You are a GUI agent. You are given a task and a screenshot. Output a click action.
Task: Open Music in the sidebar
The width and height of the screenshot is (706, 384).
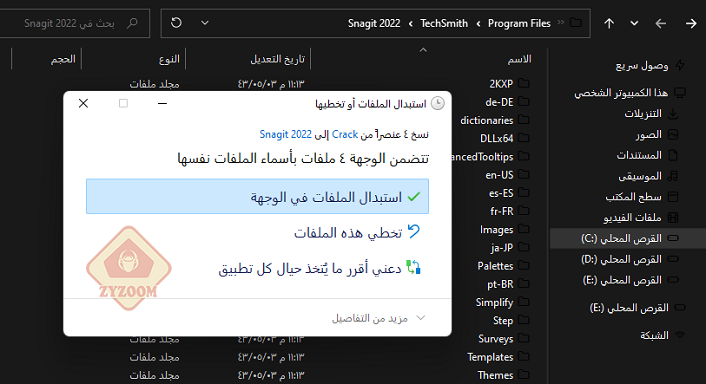[640, 176]
